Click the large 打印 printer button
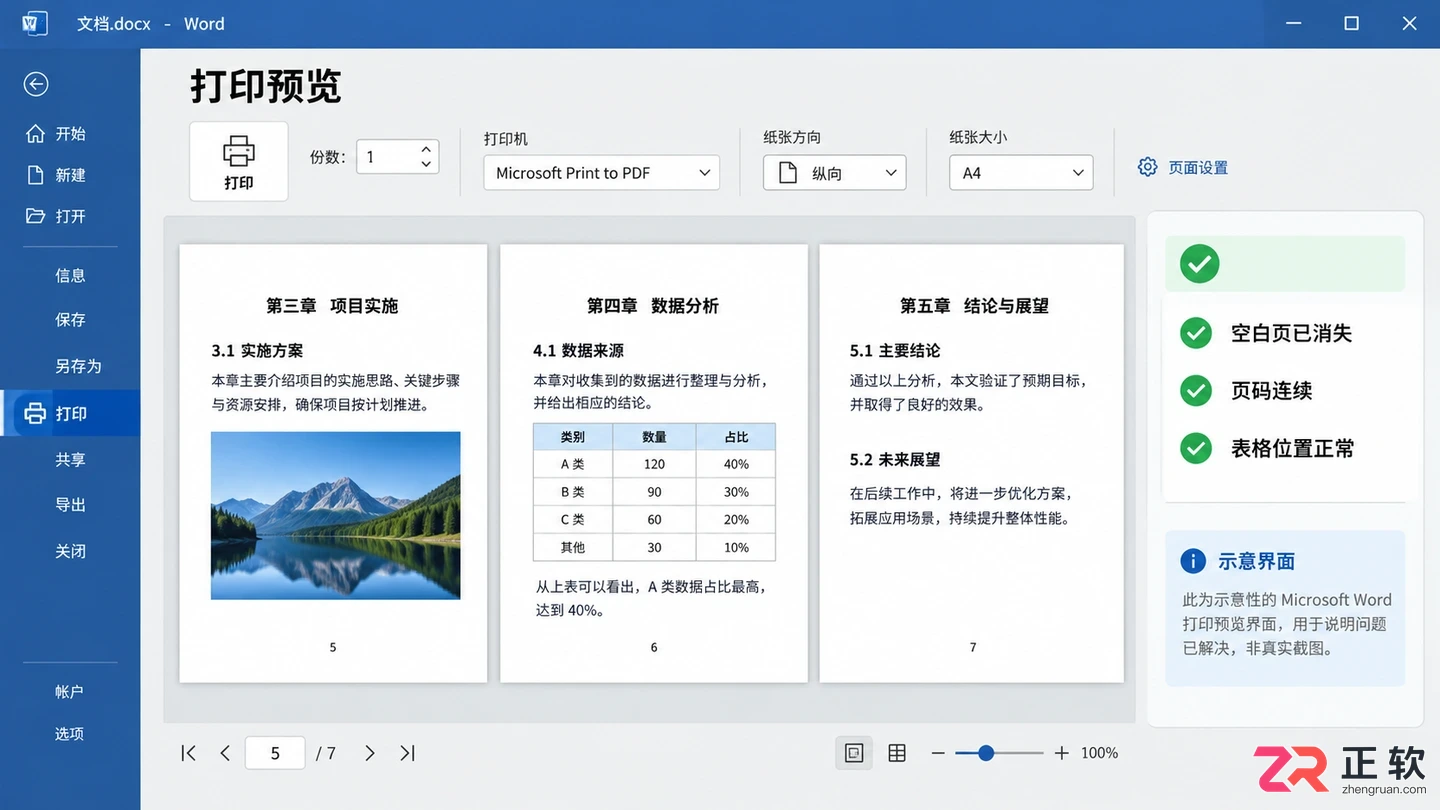 [239, 162]
